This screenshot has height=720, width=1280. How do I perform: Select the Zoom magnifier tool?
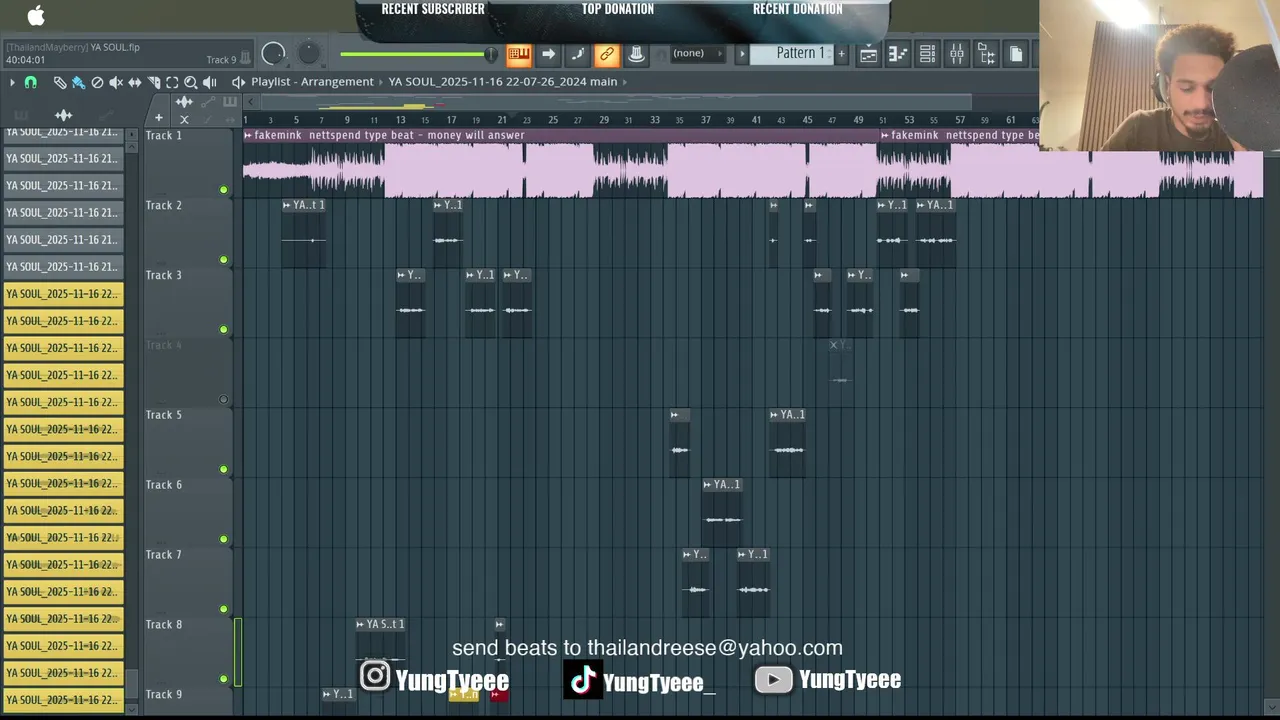[191, 82]
